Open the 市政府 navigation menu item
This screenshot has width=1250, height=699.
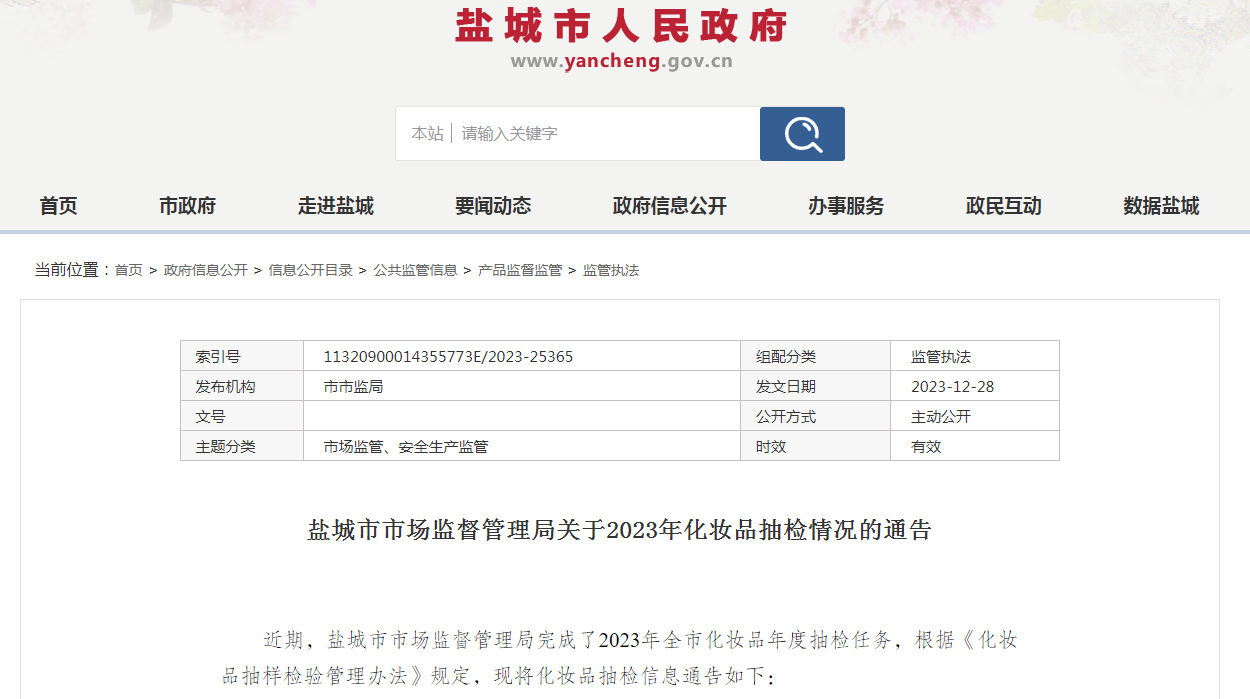[x=187, y=206]
